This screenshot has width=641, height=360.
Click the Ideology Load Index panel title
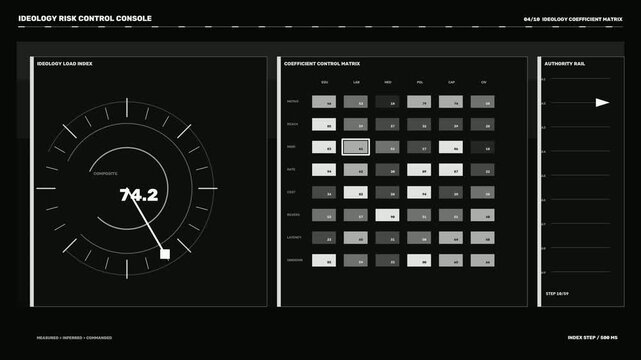(65, 64)
